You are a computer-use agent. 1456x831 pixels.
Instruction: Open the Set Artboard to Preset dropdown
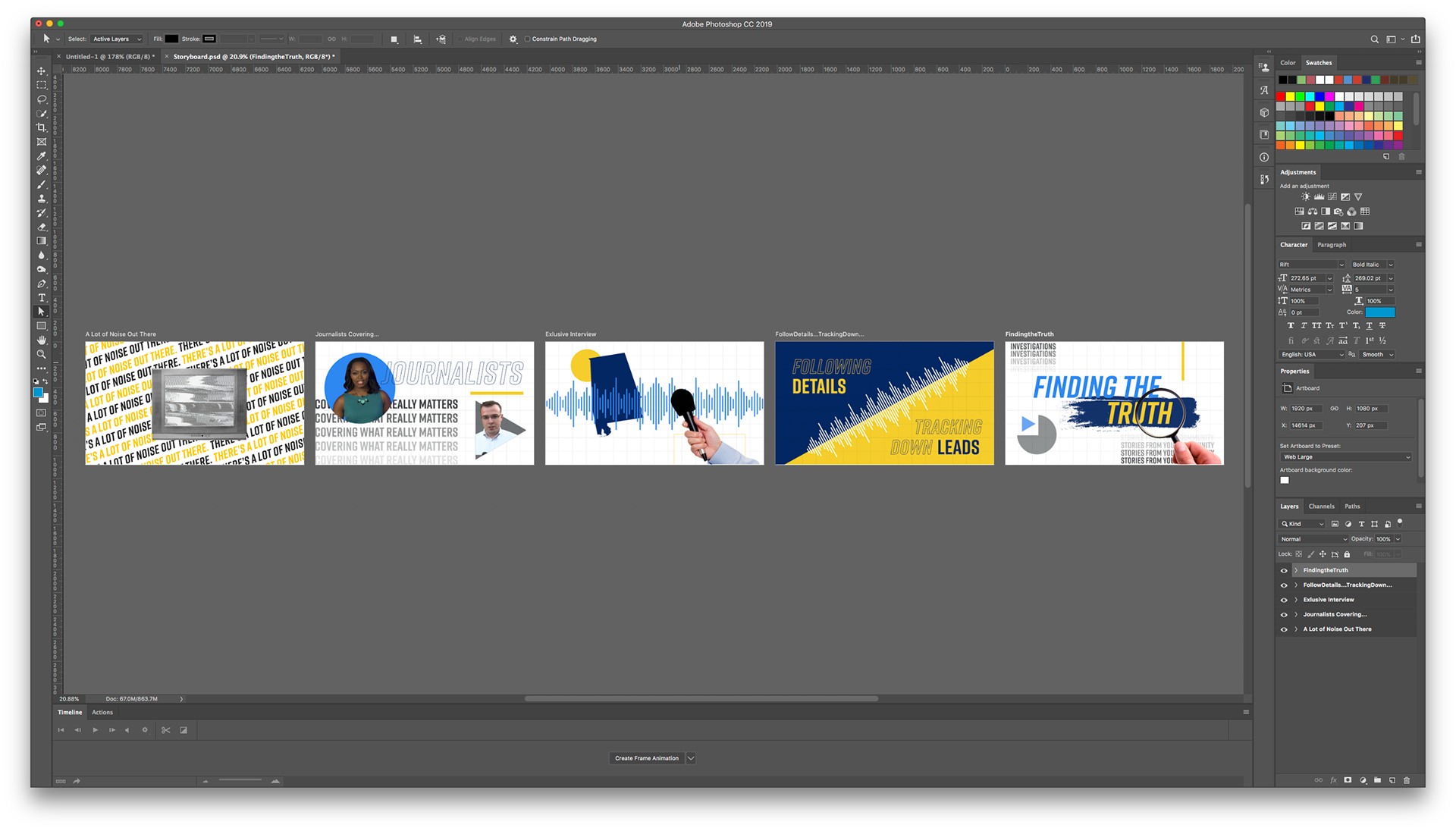[1346, 456]
